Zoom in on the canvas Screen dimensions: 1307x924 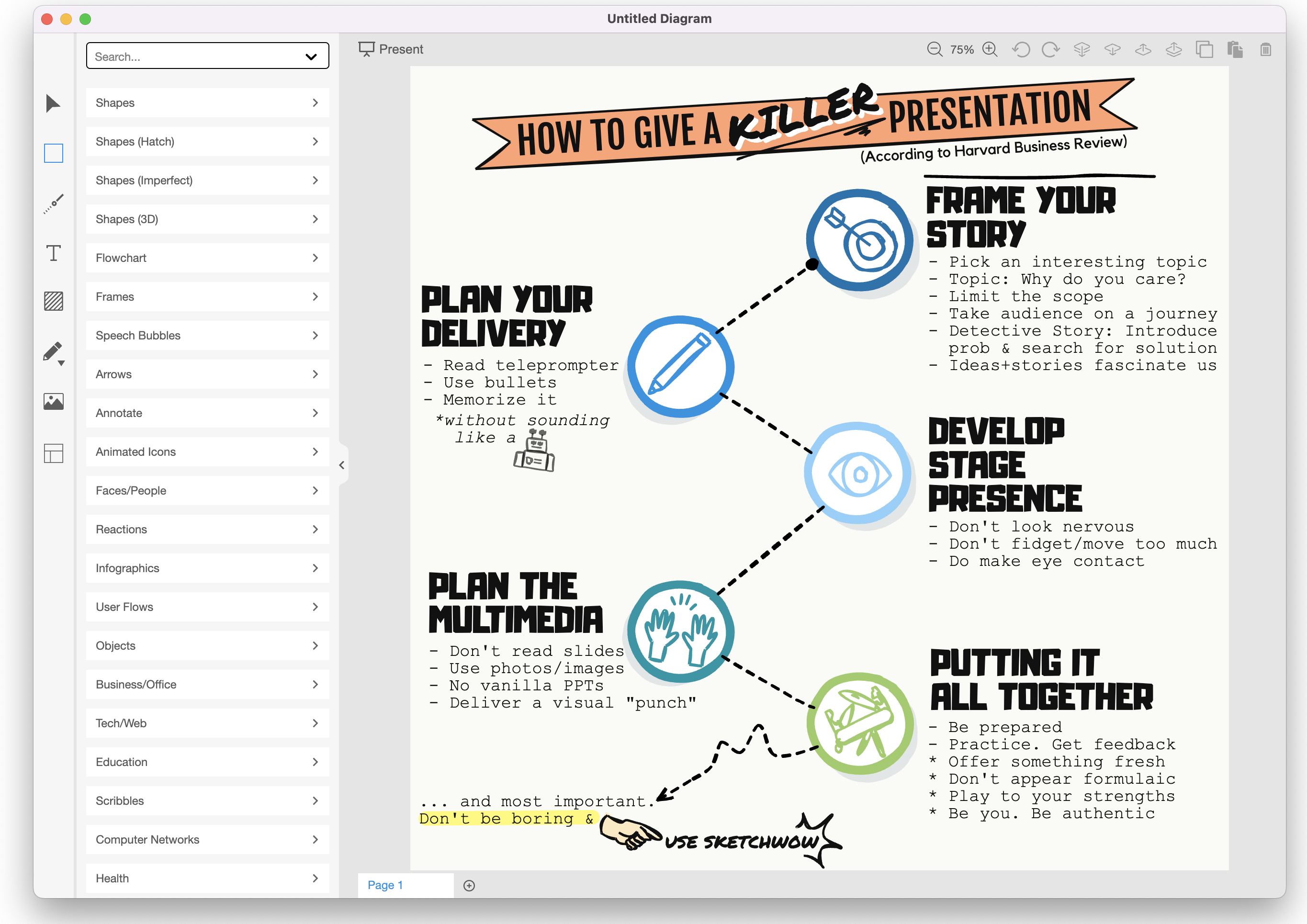click(x=990, y=49)
